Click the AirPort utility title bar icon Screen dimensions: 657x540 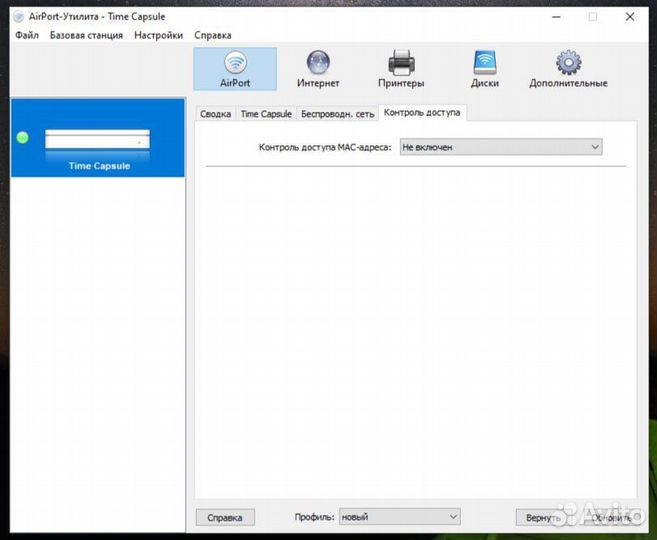18,16
